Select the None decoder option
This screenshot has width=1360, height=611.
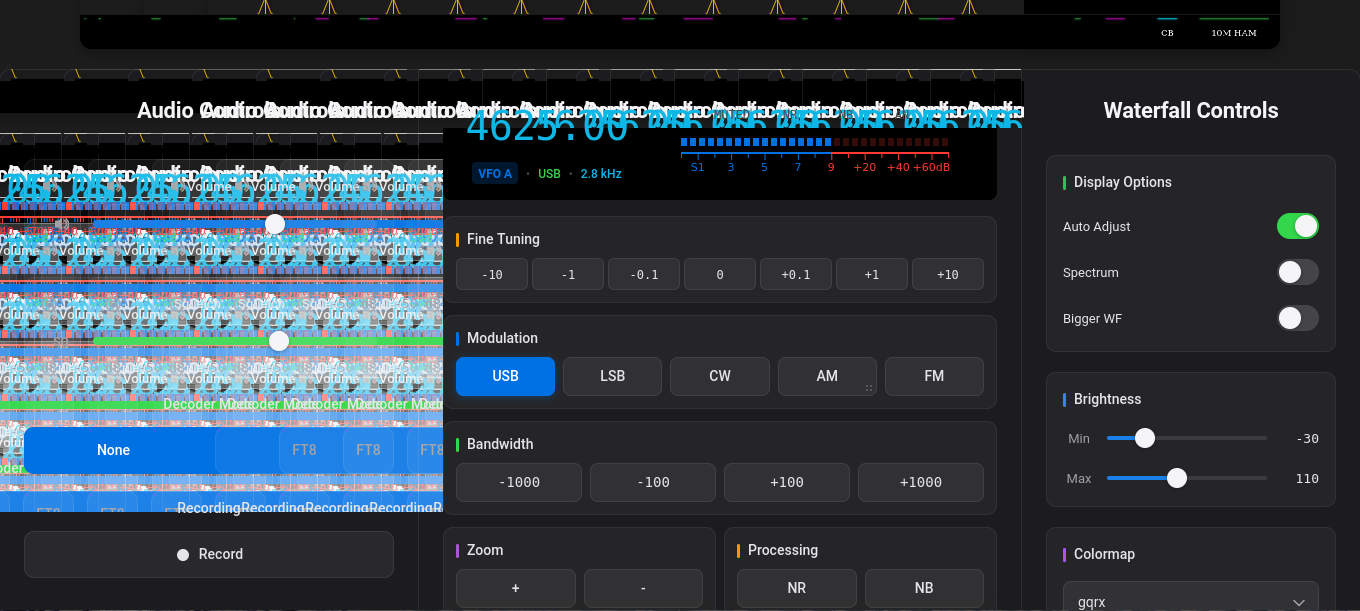pyautogui.click(x=114, y=450)
